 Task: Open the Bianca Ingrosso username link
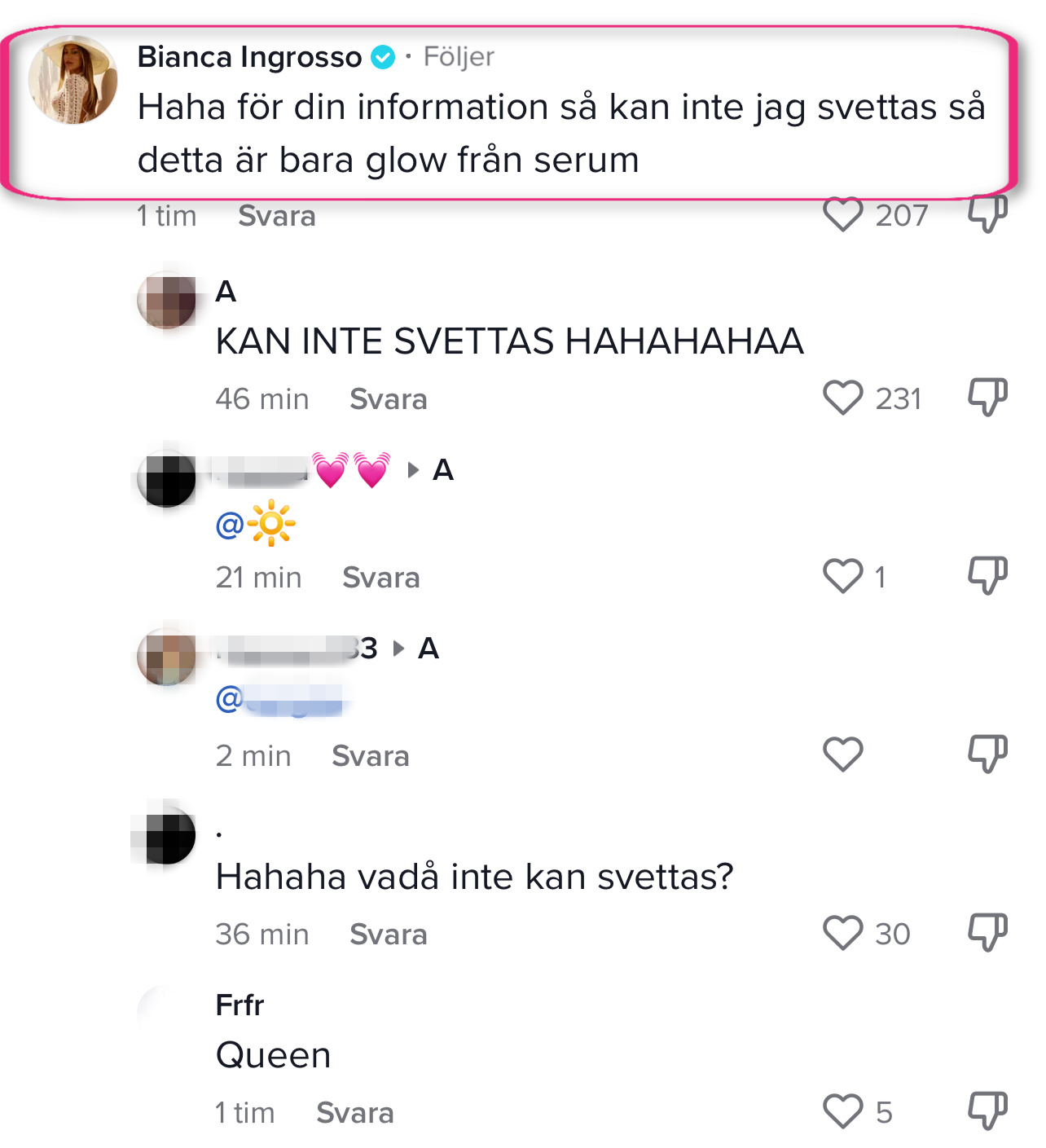pos(249,57)
